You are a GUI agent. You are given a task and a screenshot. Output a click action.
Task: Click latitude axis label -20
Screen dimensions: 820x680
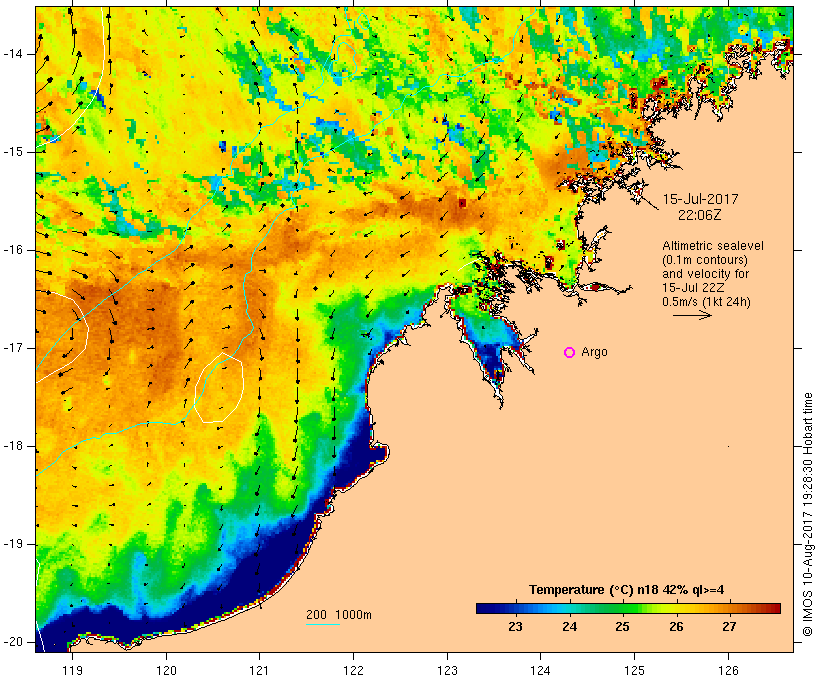(13, 642)
